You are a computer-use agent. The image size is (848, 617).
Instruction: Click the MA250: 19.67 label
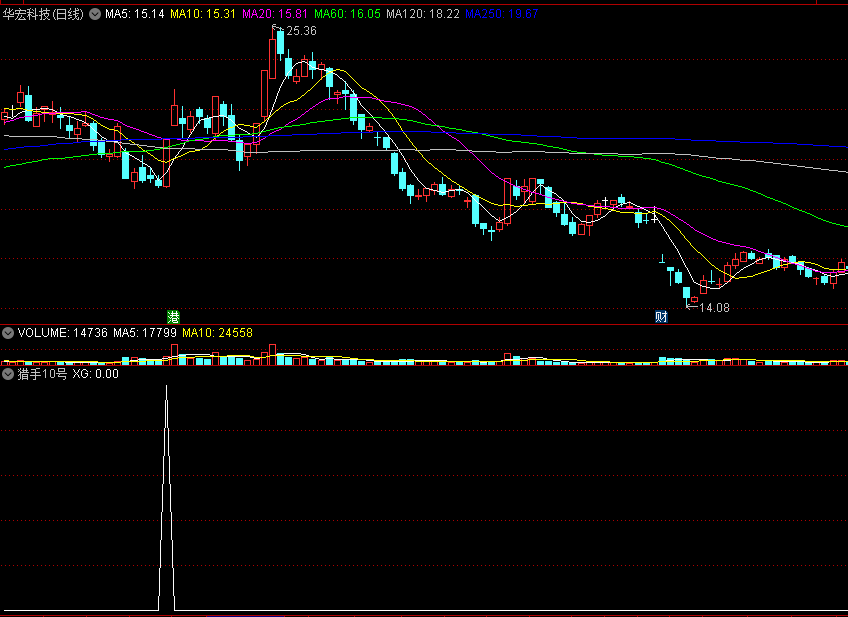[x=502, y=14]
